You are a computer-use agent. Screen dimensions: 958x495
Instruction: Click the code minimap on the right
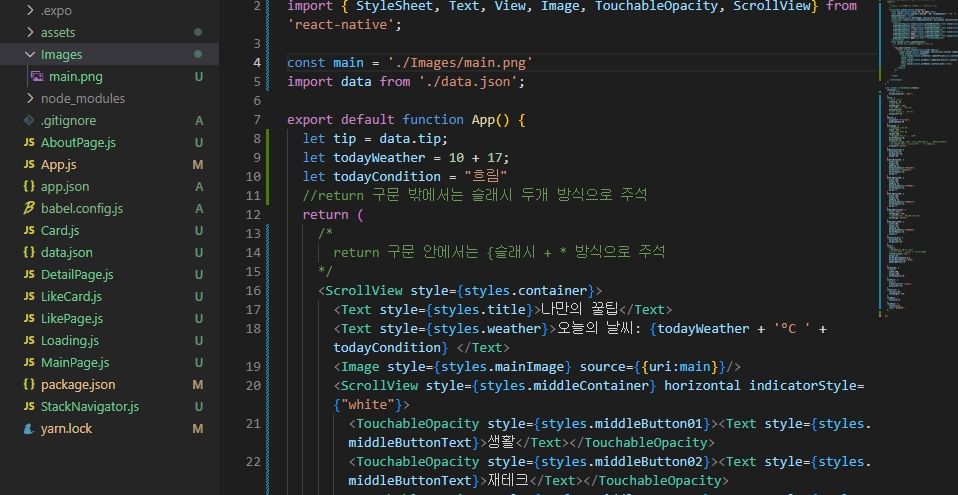[x=916, y=159]
